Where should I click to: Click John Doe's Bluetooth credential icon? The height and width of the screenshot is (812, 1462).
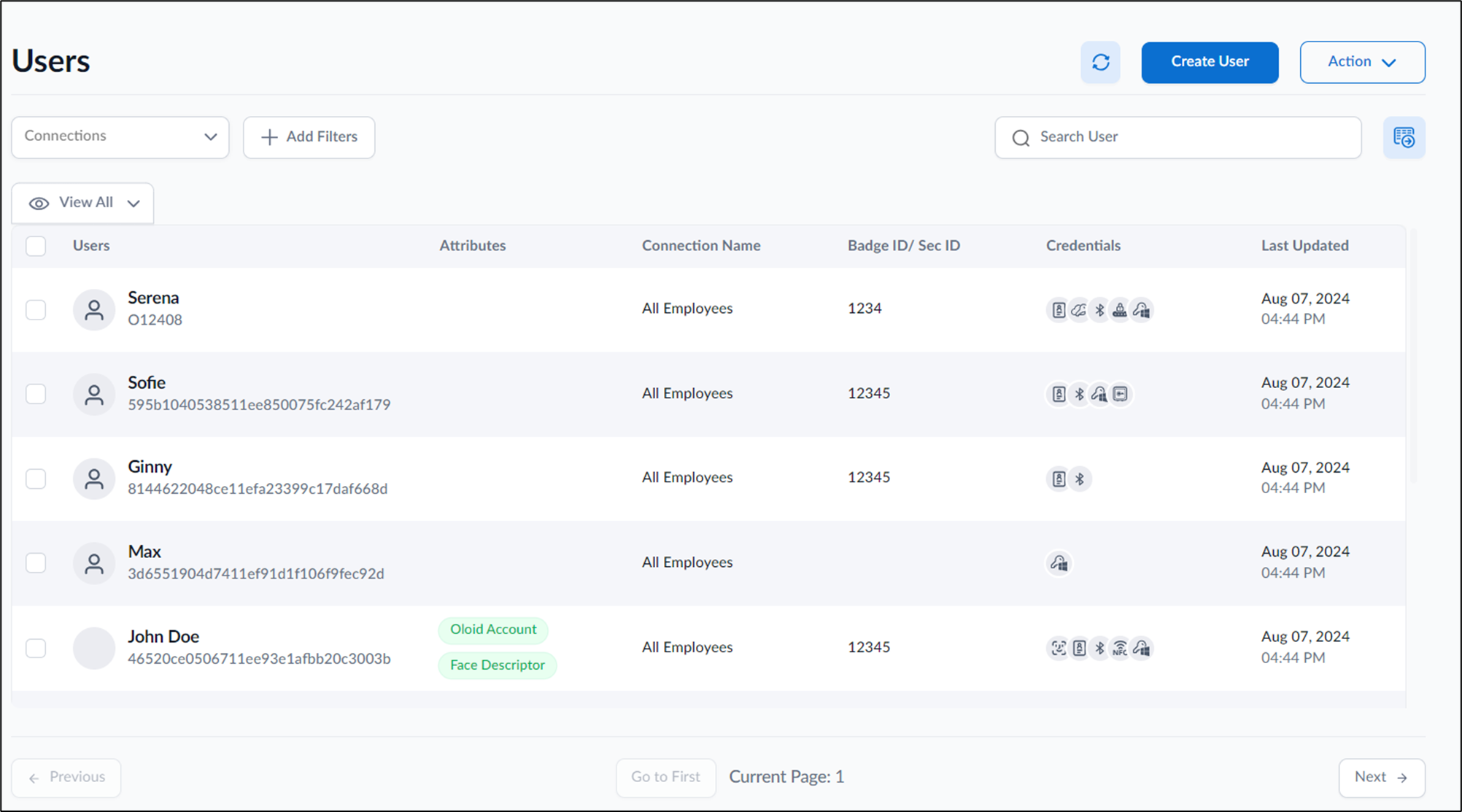tap(1099, 648)
